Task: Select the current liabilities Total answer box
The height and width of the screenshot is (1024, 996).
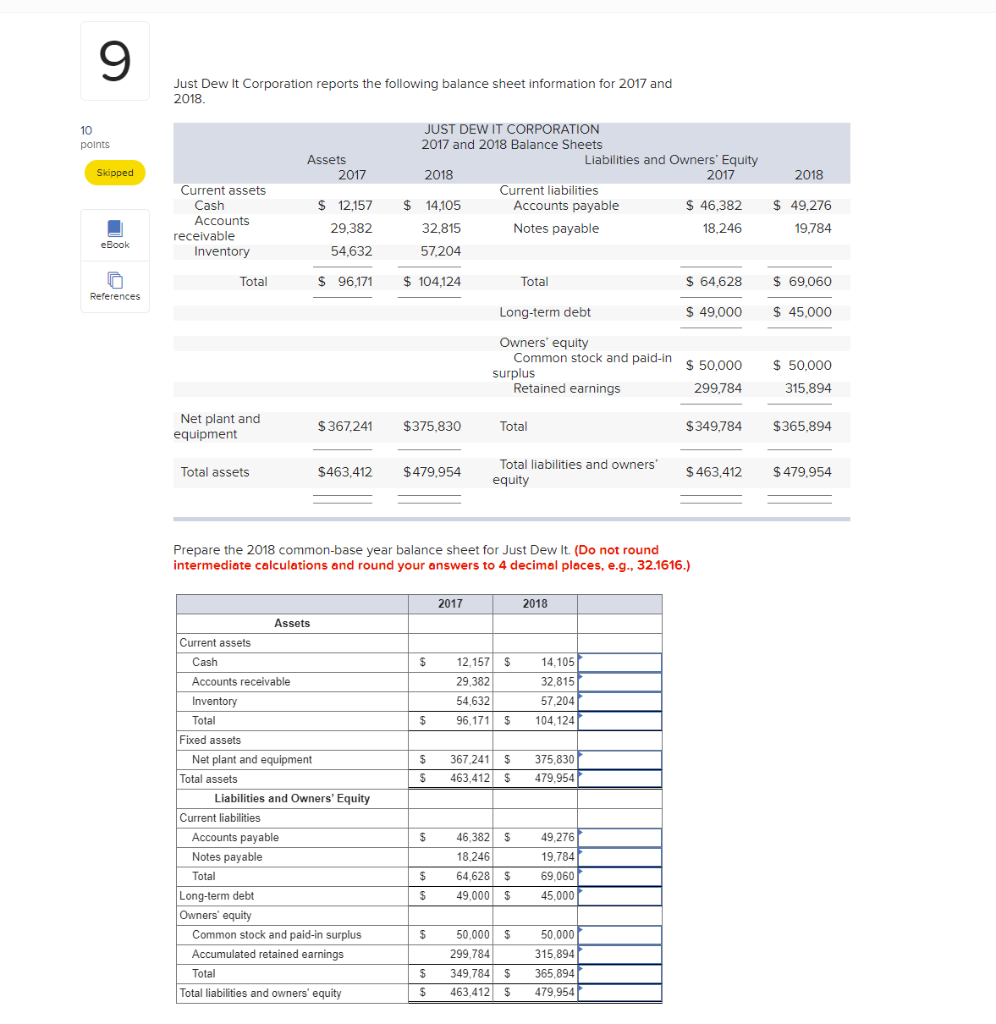Action: pyautogui.click(x=620, y=876)
